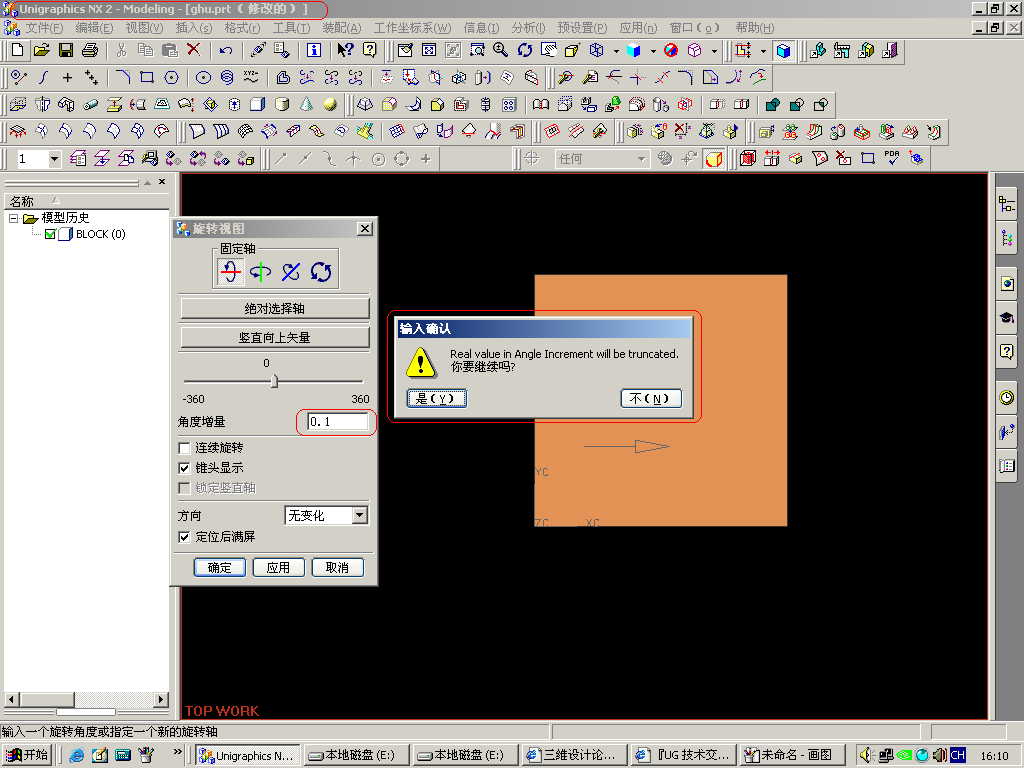Image resolution: width=1024 pixels, height=768 pixels.
Task: Click the shaded orange cube display icon
Action: point(714,159)
